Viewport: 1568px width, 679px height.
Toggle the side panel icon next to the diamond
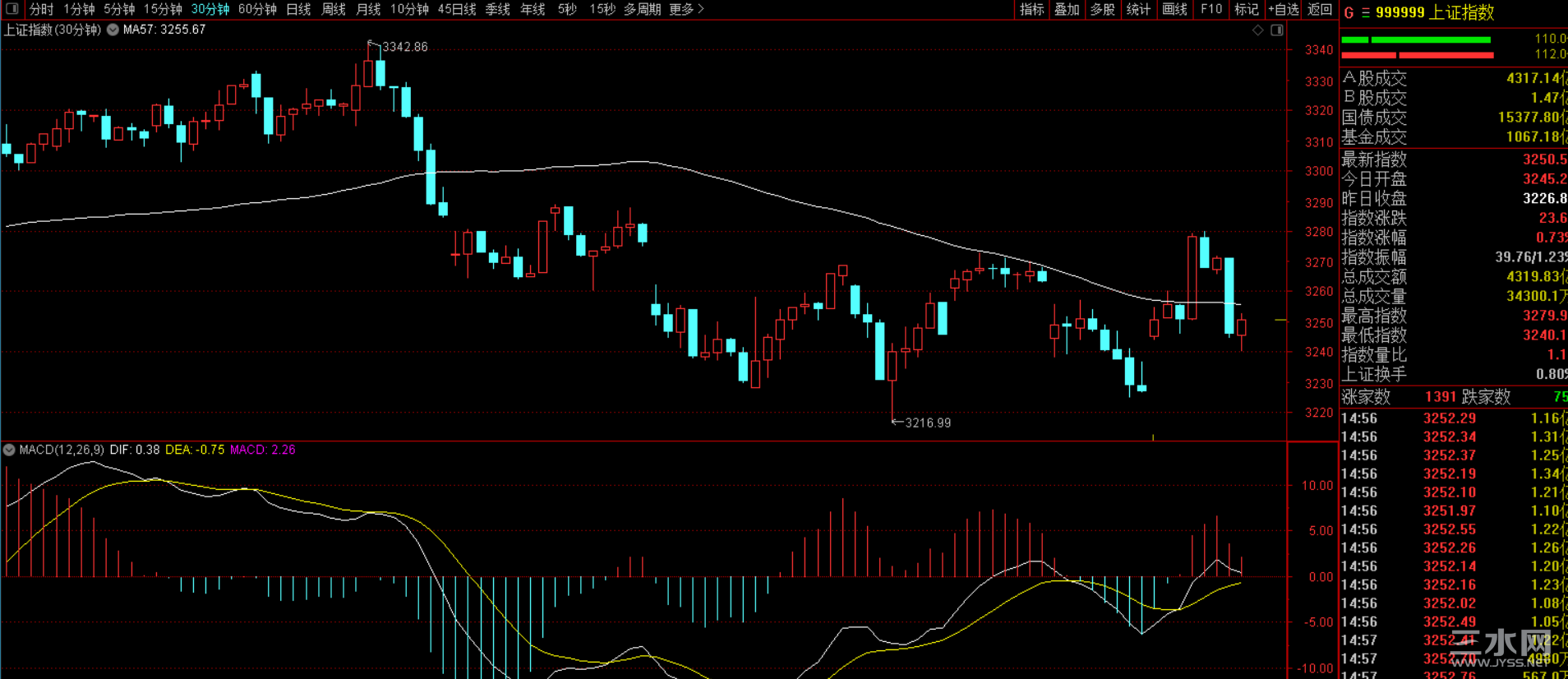click(x=1277, y=30)
